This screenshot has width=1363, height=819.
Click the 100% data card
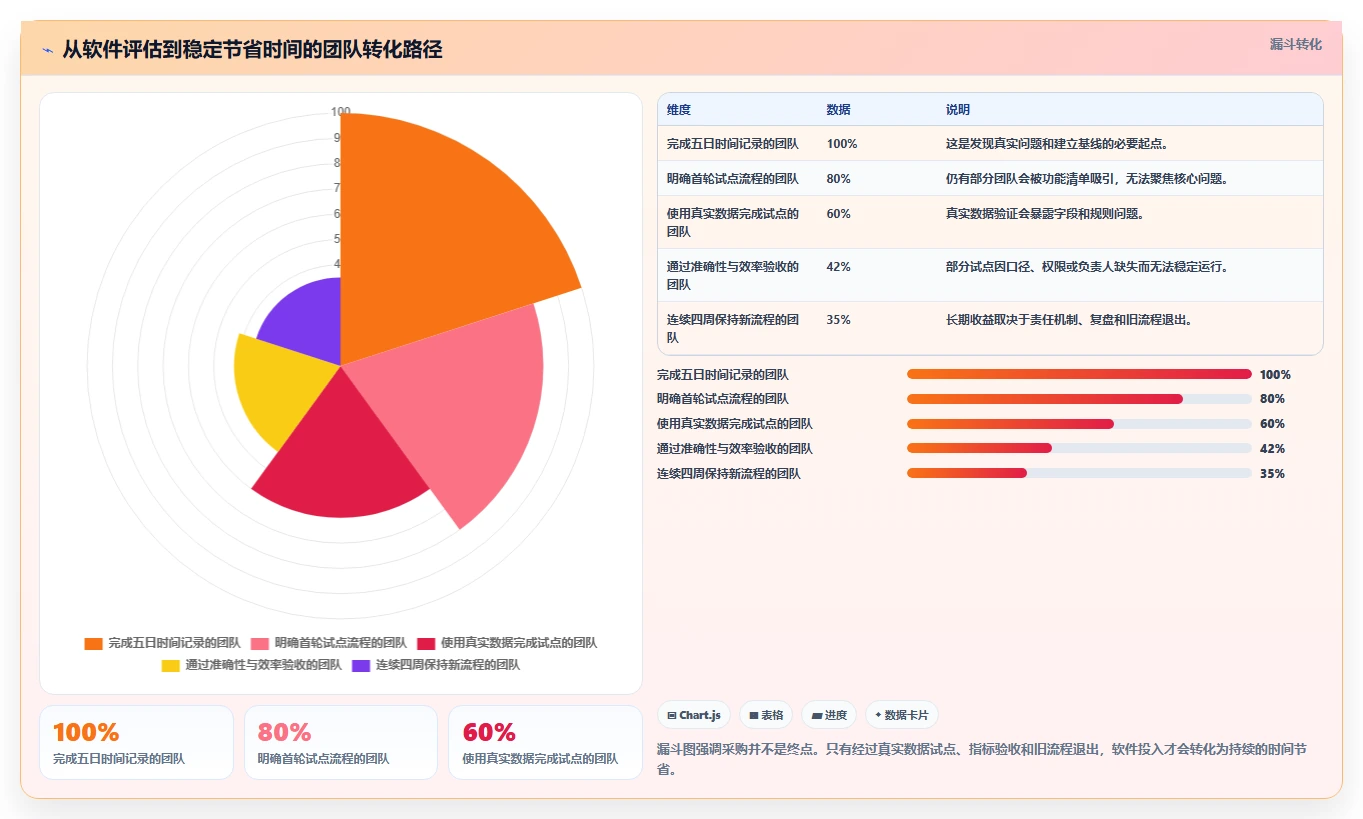click(136, 742)
